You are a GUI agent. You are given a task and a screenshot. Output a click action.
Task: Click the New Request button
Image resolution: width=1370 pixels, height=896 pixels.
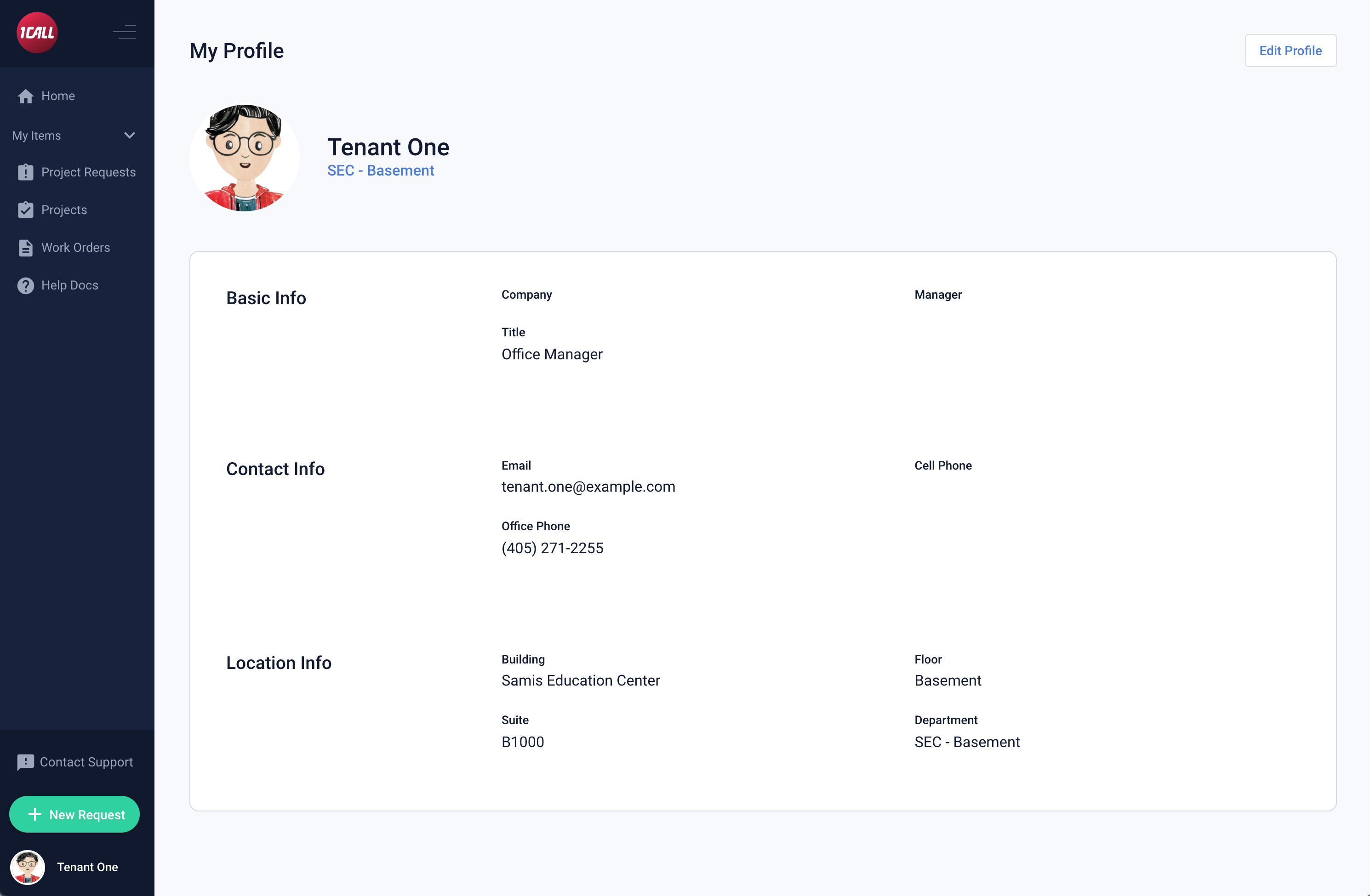pyautogui.click(x=75, y=814)
